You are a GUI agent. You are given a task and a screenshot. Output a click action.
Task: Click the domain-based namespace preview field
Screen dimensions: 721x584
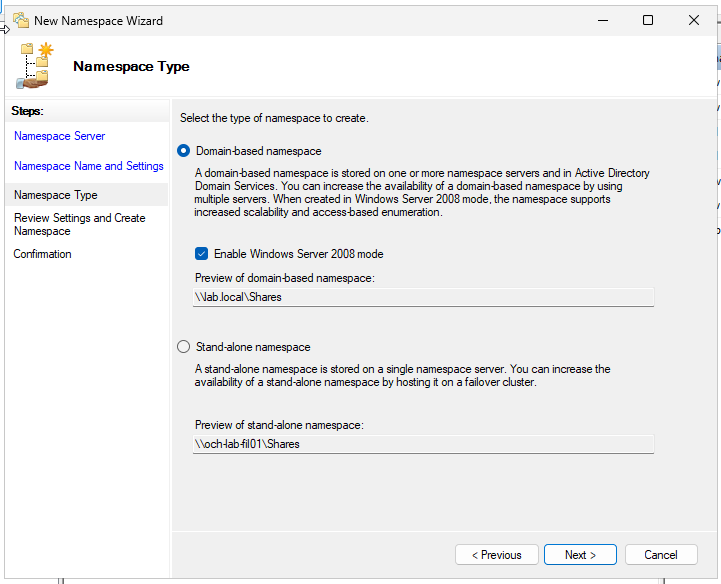423,297
